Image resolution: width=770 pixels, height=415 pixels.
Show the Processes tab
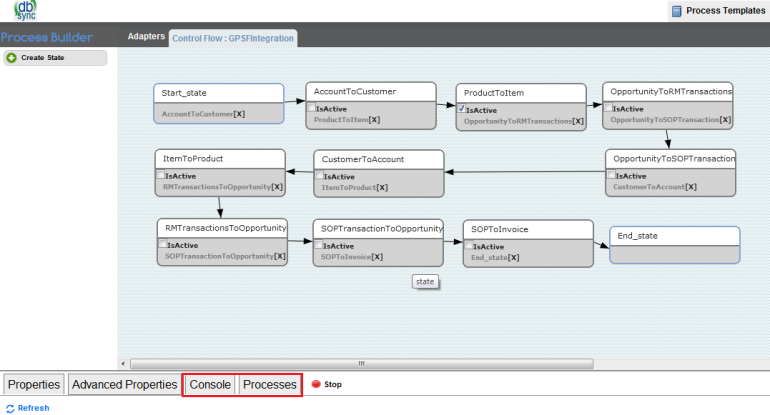[270, 384]
